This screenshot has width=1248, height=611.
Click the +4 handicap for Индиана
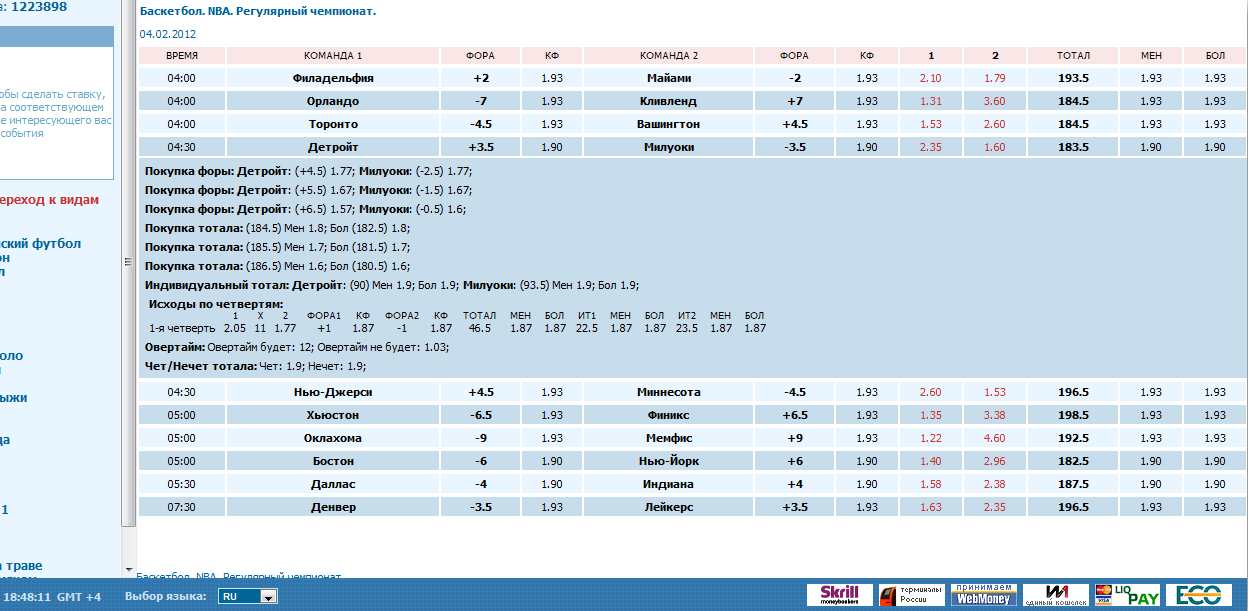click(795, 484)
